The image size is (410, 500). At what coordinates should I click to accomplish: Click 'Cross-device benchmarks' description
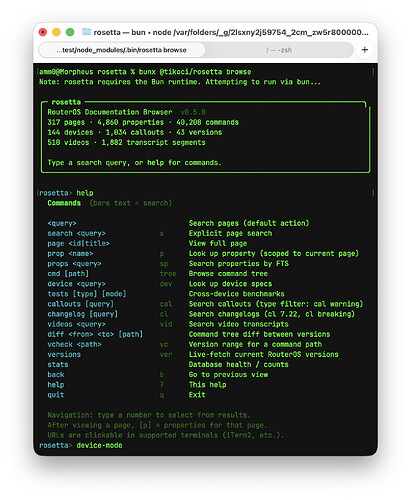[237, 294]
